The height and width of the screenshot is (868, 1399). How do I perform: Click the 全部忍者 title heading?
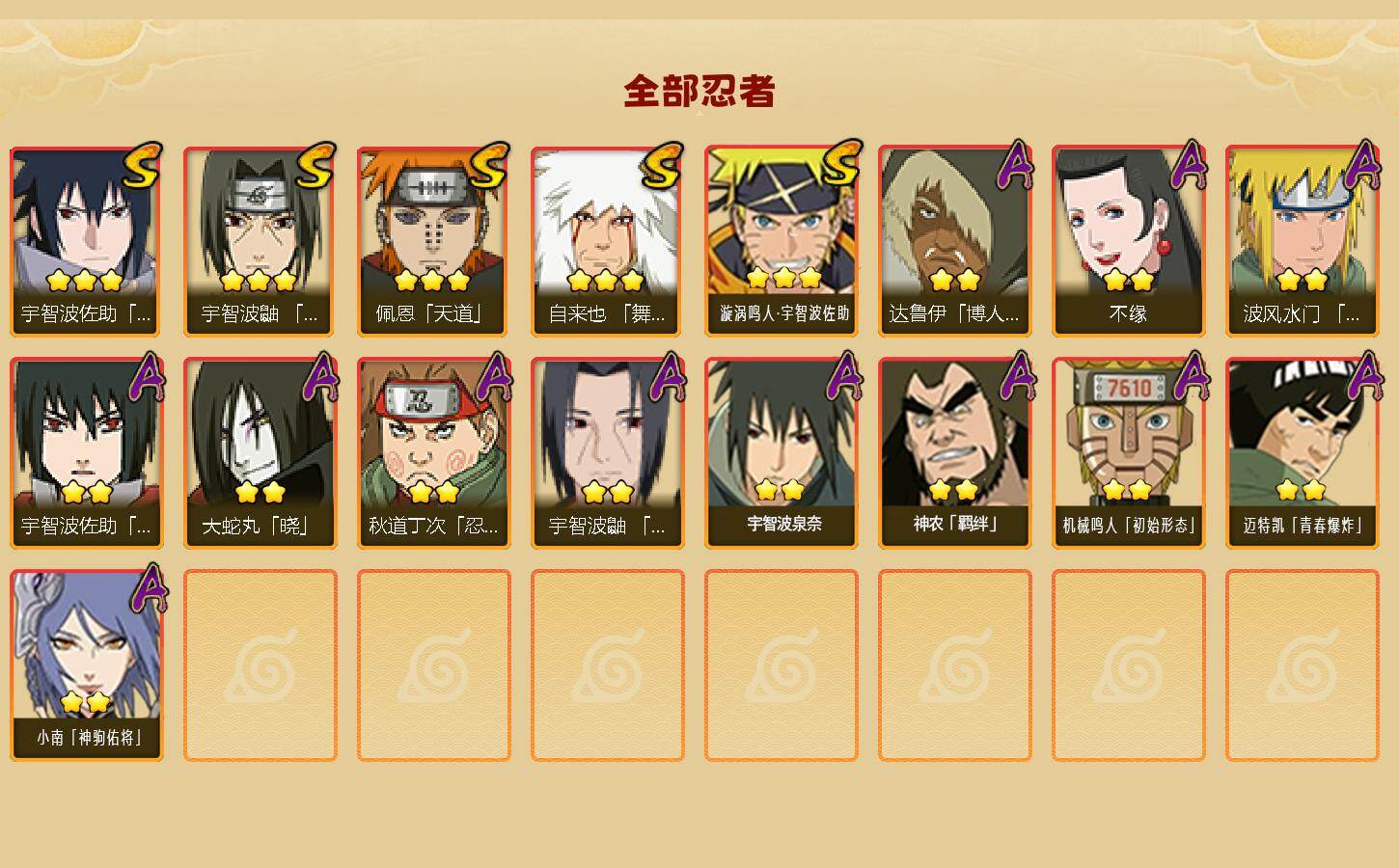699,92
